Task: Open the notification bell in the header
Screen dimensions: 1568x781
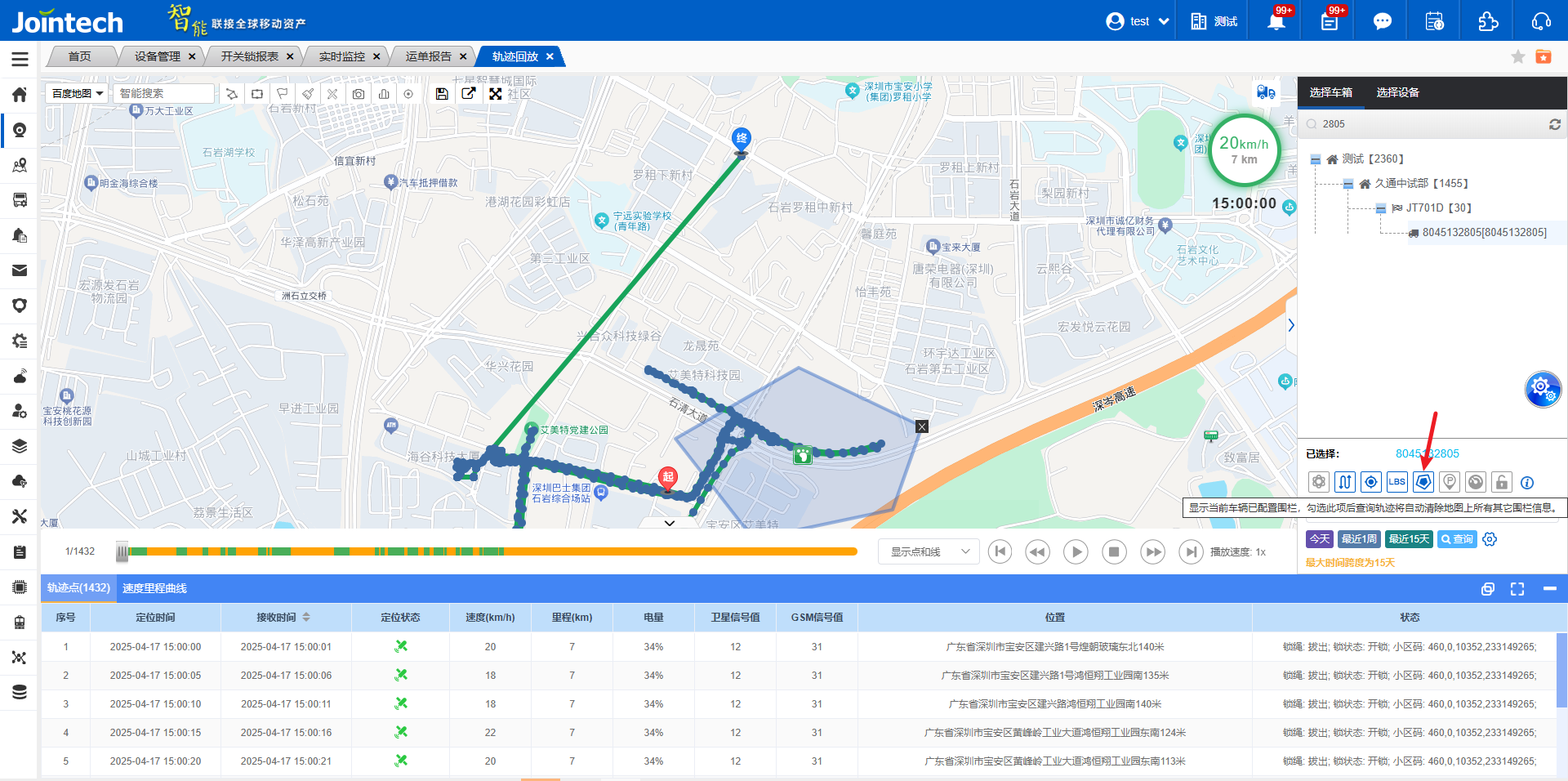Action: point(1276,21)
